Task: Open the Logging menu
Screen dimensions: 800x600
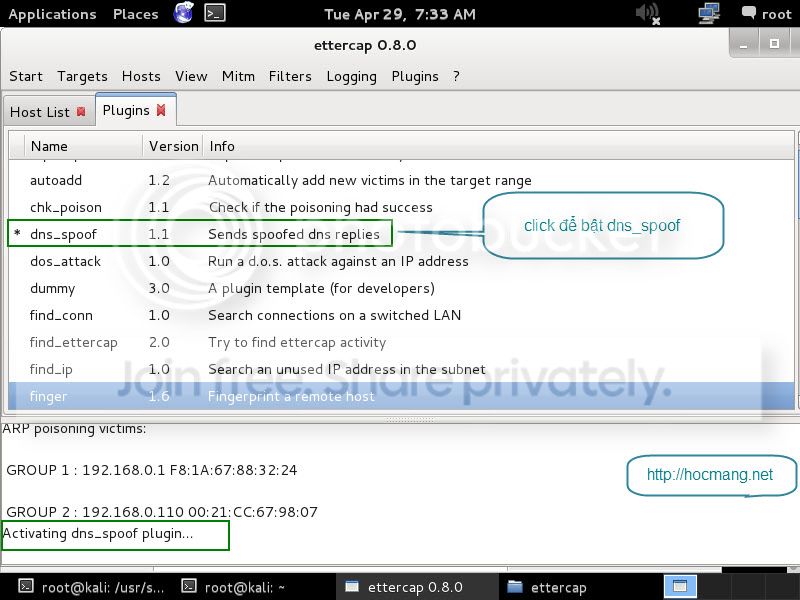Action: 352,77
